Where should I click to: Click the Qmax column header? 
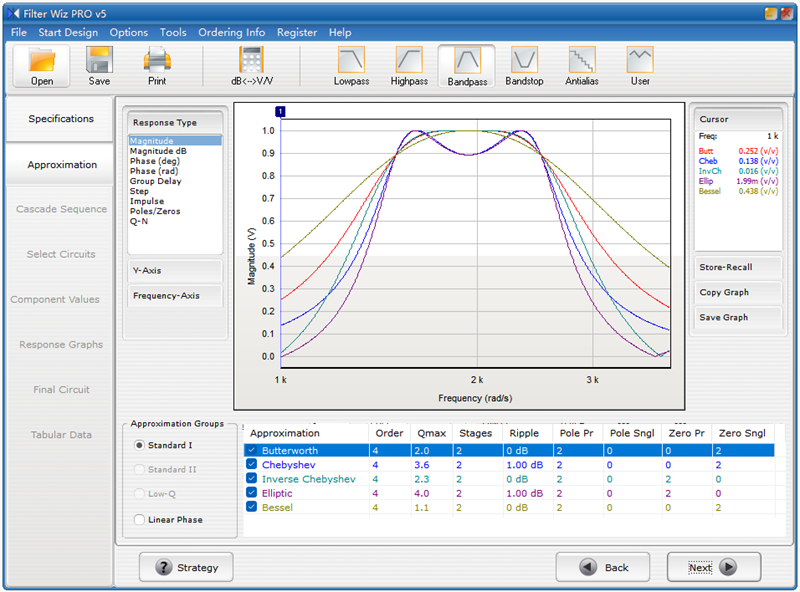click(431, 433)
